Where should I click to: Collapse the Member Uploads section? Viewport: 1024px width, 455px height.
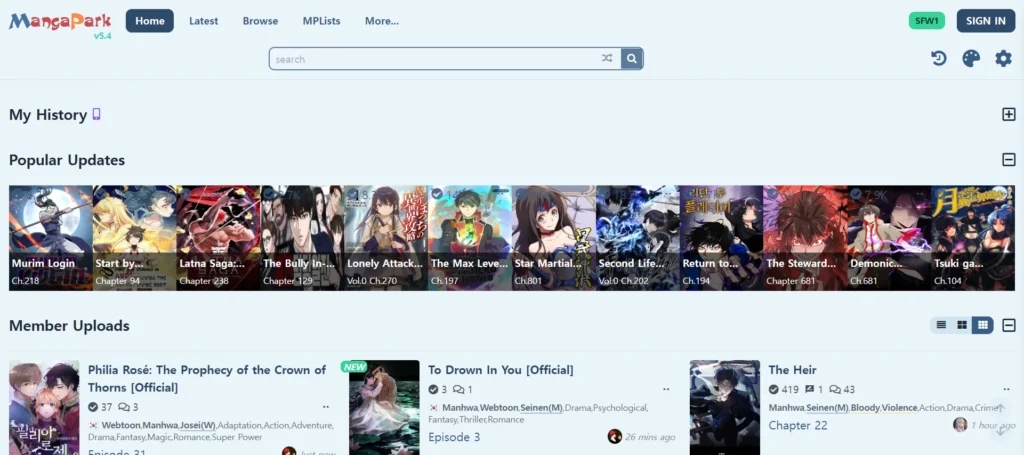1008,325
